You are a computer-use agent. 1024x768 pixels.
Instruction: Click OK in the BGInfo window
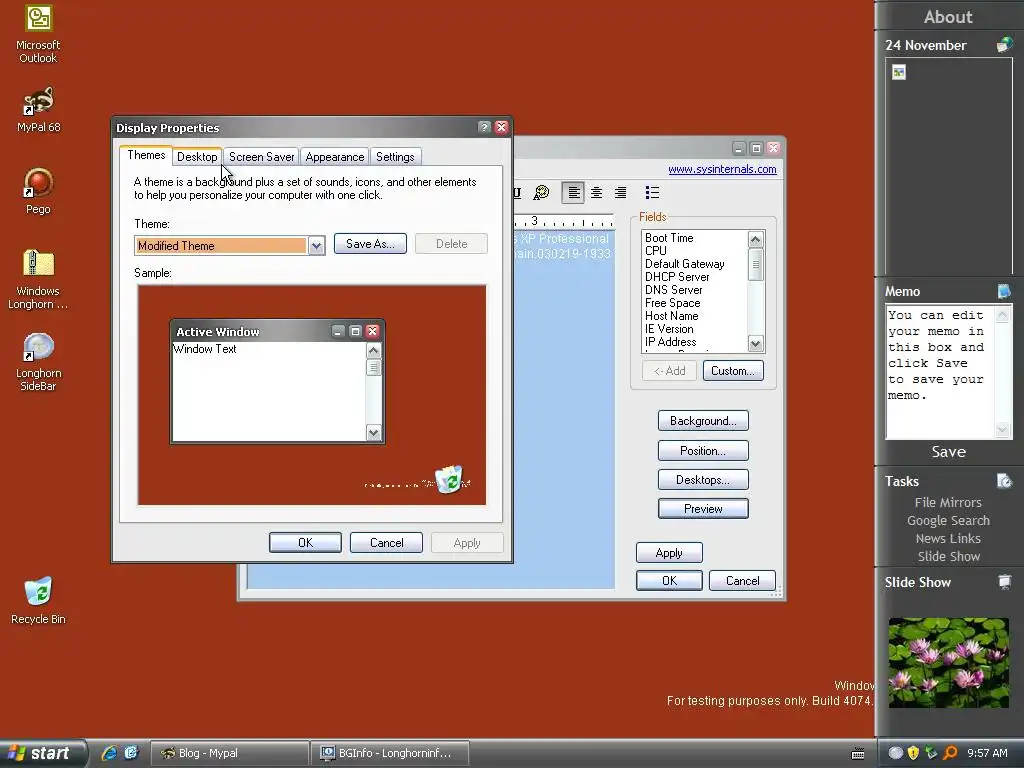[669, 581]
